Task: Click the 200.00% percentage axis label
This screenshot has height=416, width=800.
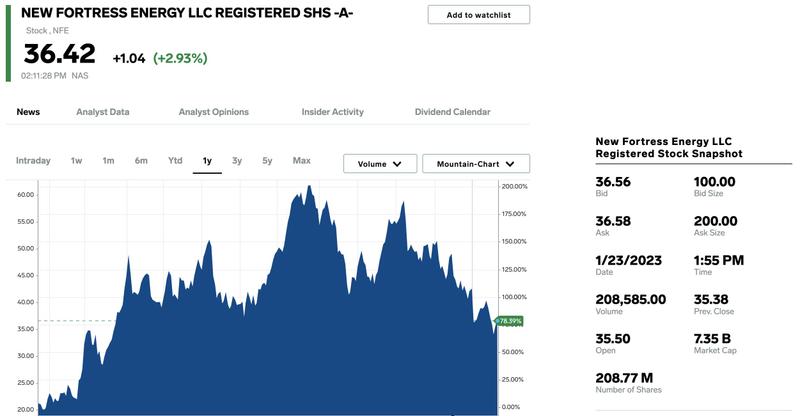Action: [x=514, y=186]
